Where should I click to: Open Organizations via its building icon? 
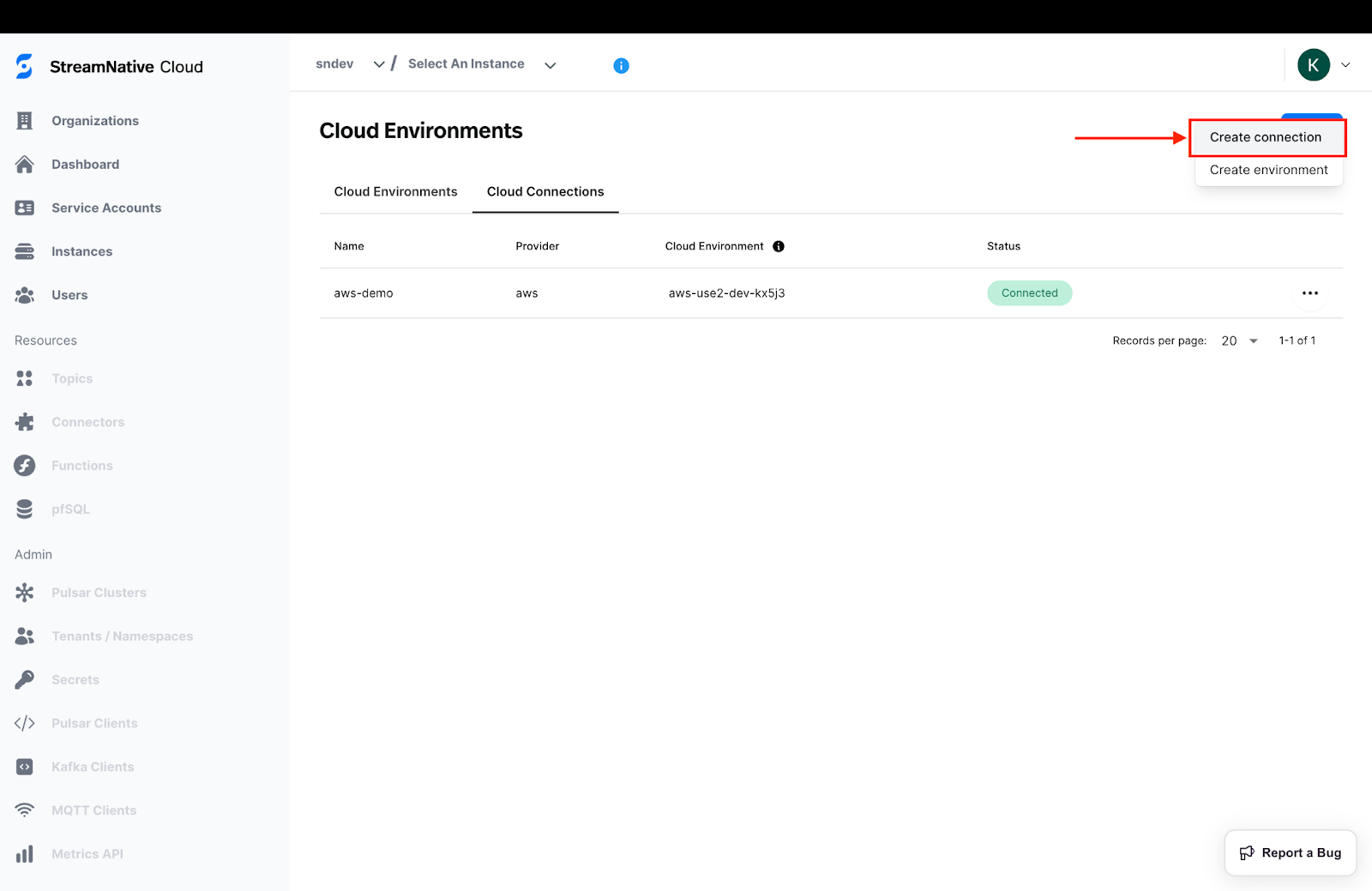pos(25,121)
